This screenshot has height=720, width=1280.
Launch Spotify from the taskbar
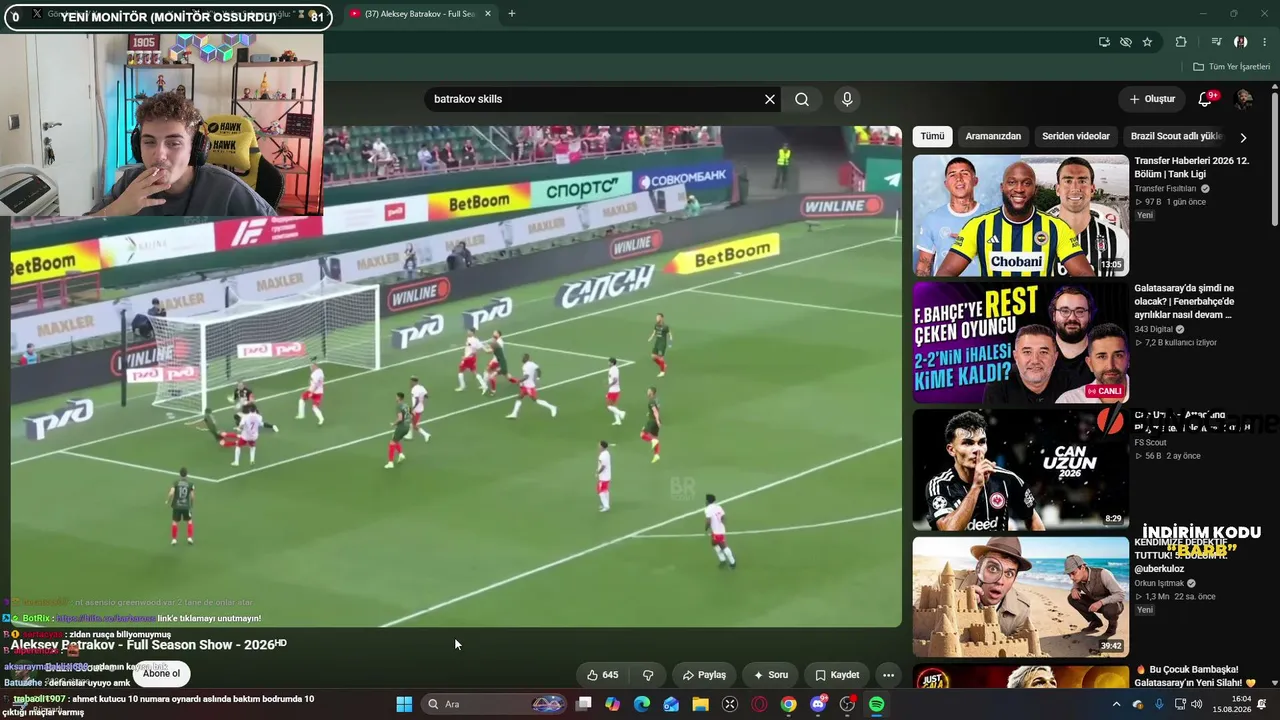point(876,704)
